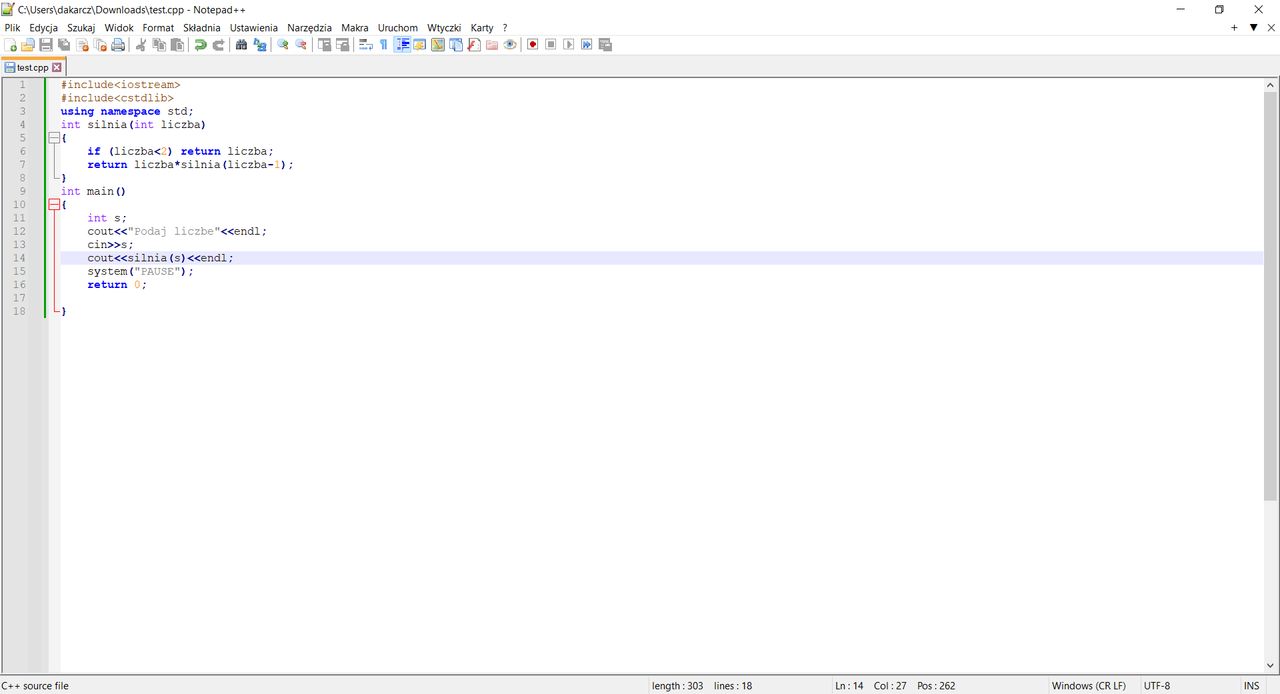This screenshot has width=1280, height=694.
Task: Click the run macro multiple times icon
Action: (586, 45)
